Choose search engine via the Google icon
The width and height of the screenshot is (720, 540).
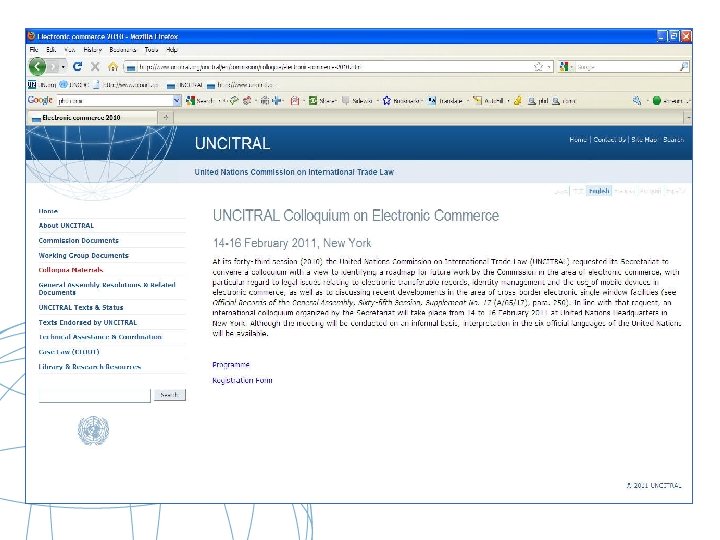564,67
